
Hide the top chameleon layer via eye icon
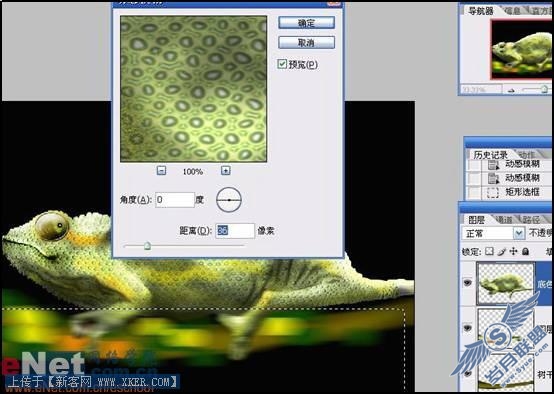tap(467, 282)
